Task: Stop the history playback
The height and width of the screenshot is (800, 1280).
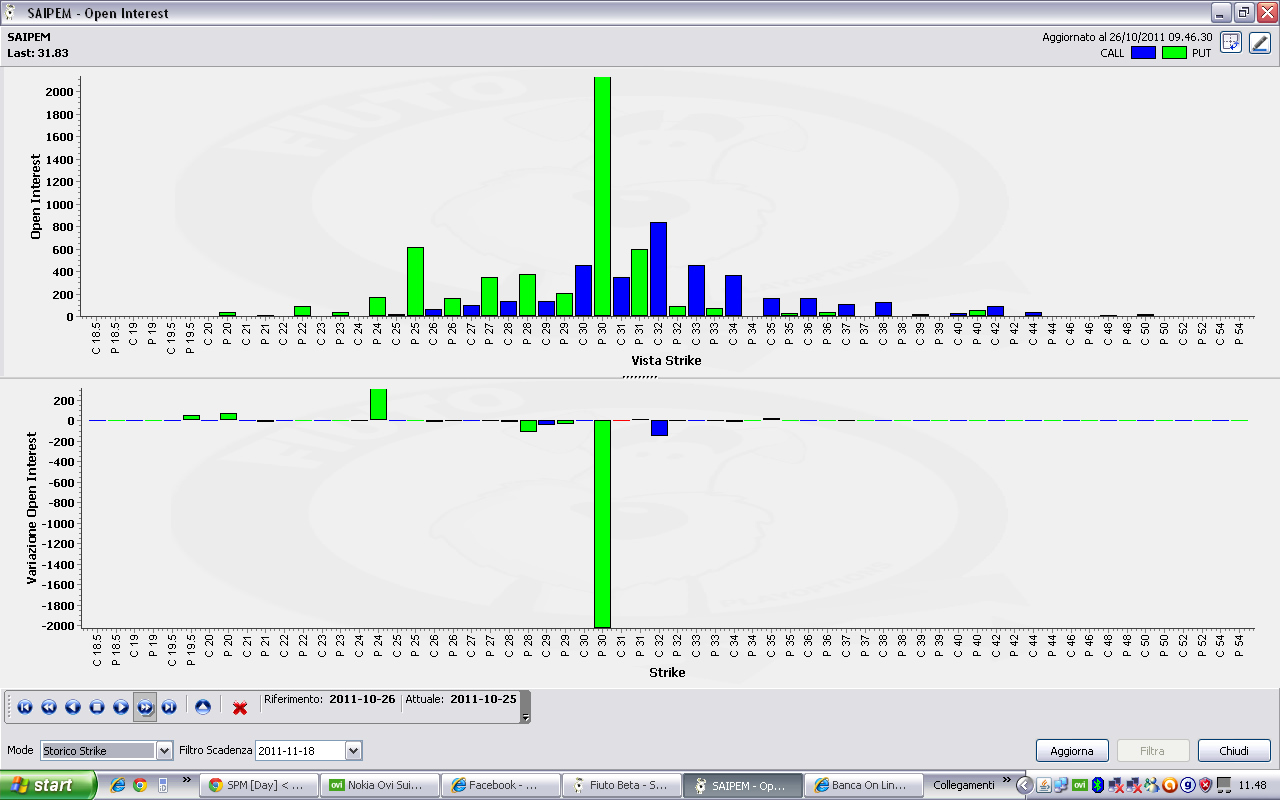Action: tap(97, 707)
